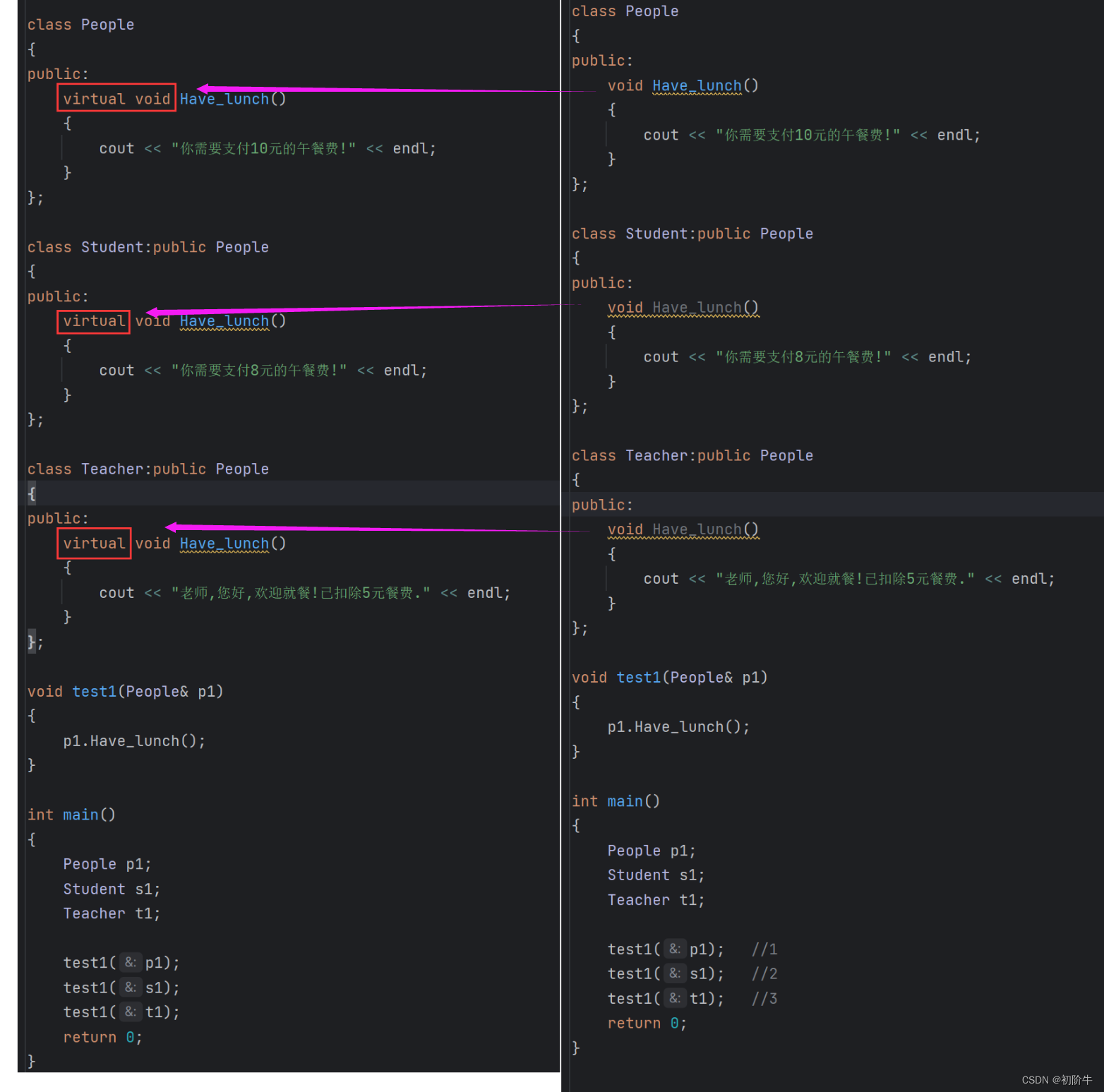This screenshot has height=1092, width=1104.
Task: Click 'Student s1;' in left pane main
Action: [x=112, y=889]
